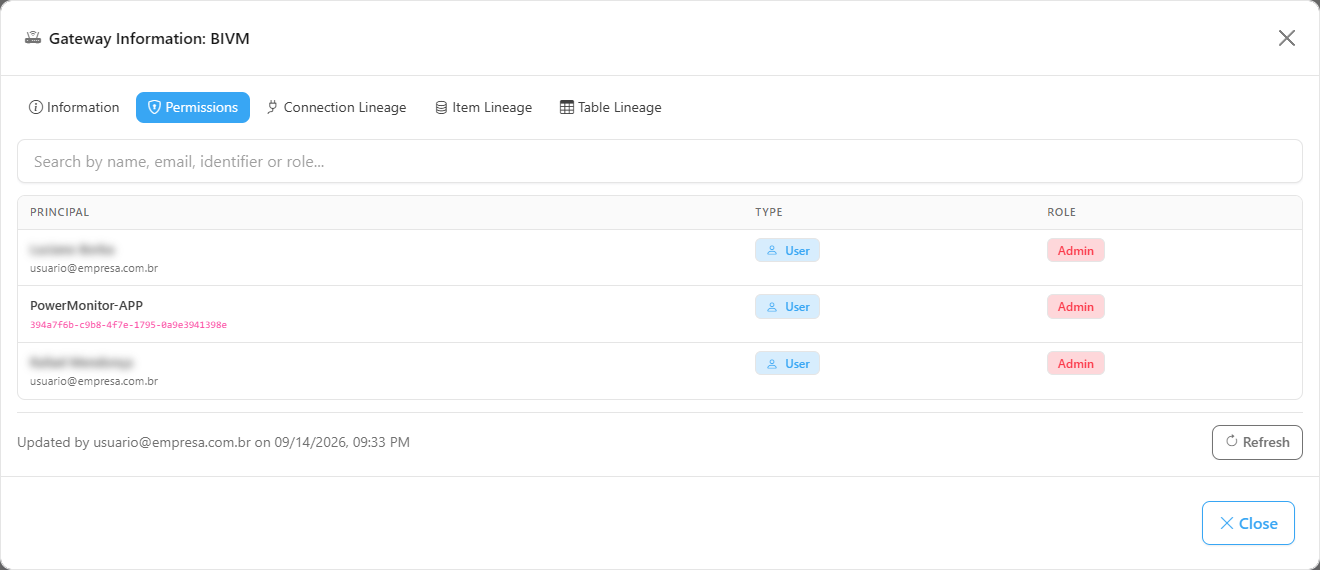Select the Permissions tab
This screenshot has height=570, width=1320.
click(193, 107)
